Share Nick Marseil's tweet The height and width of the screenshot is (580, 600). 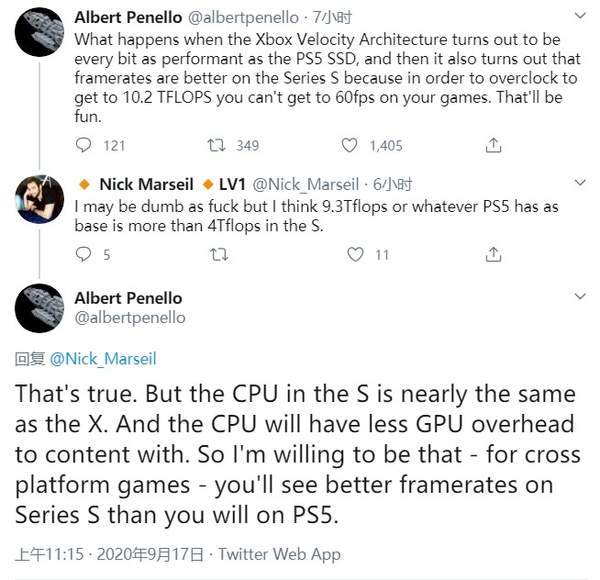492,255
